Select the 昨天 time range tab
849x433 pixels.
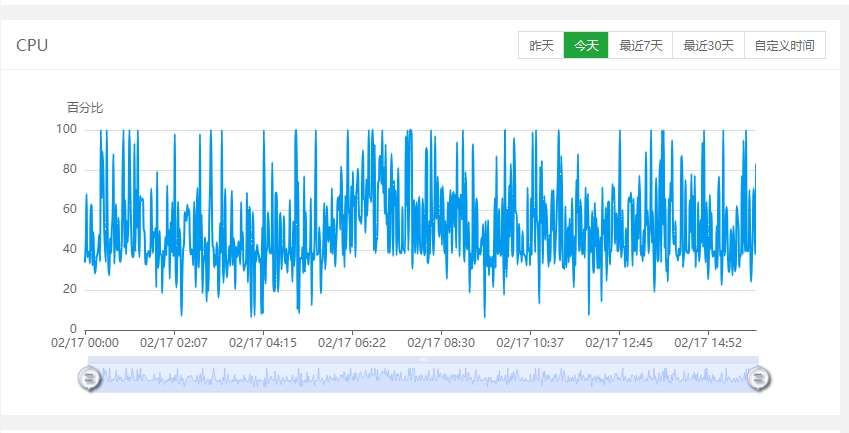[541, 46]
